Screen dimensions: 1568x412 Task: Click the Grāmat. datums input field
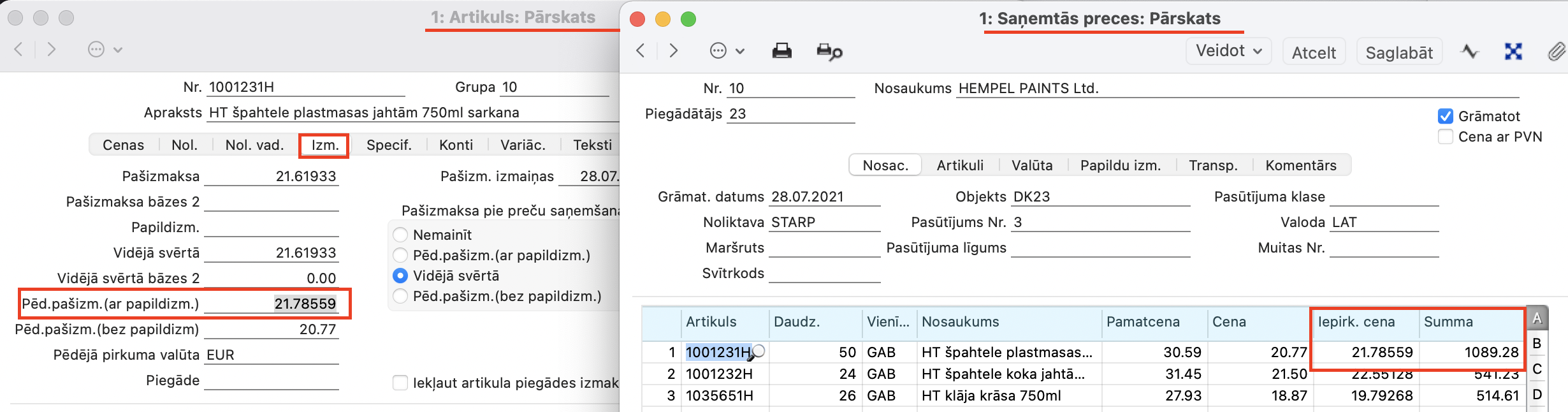coord(824,197)
